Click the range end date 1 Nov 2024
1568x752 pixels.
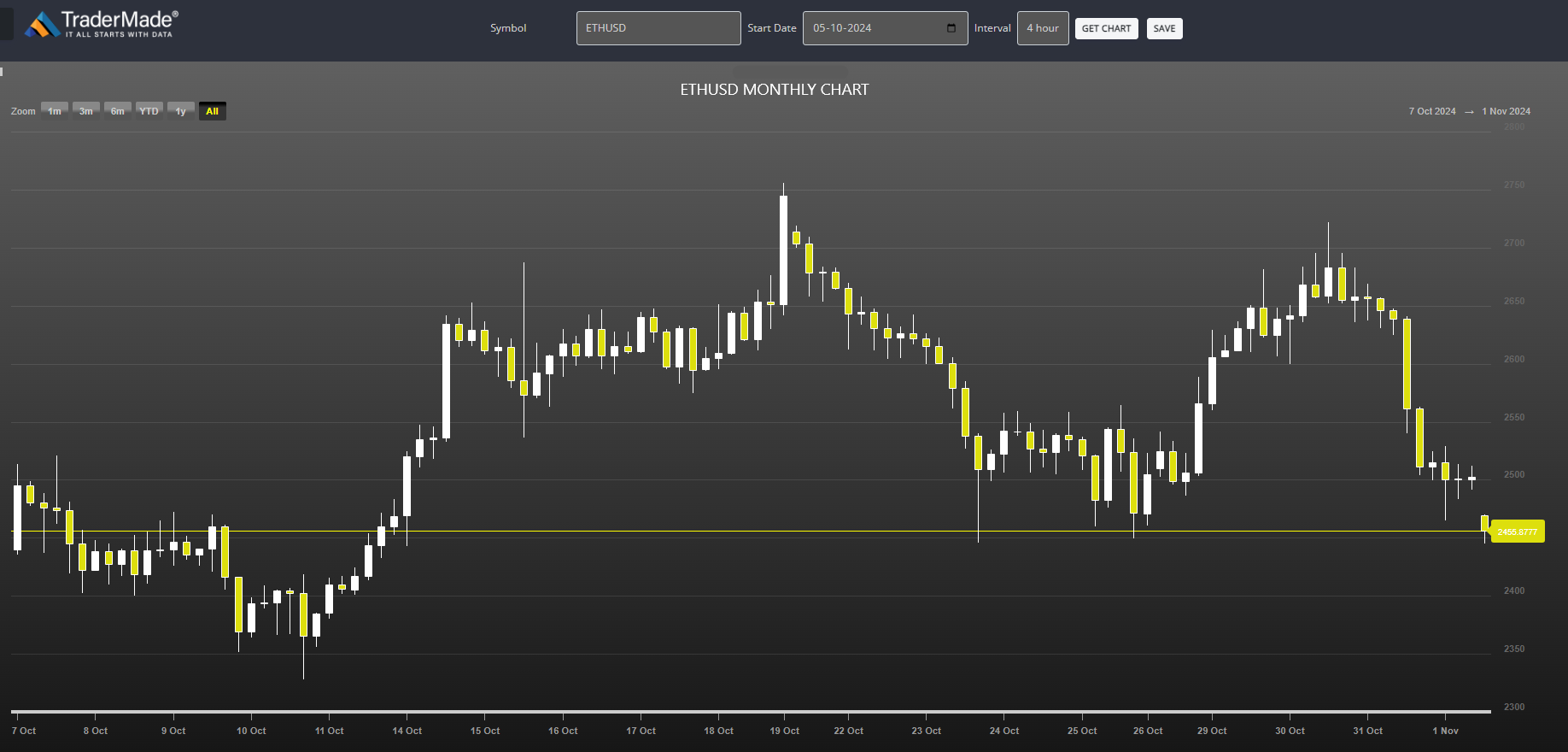tap(1506, 111)
